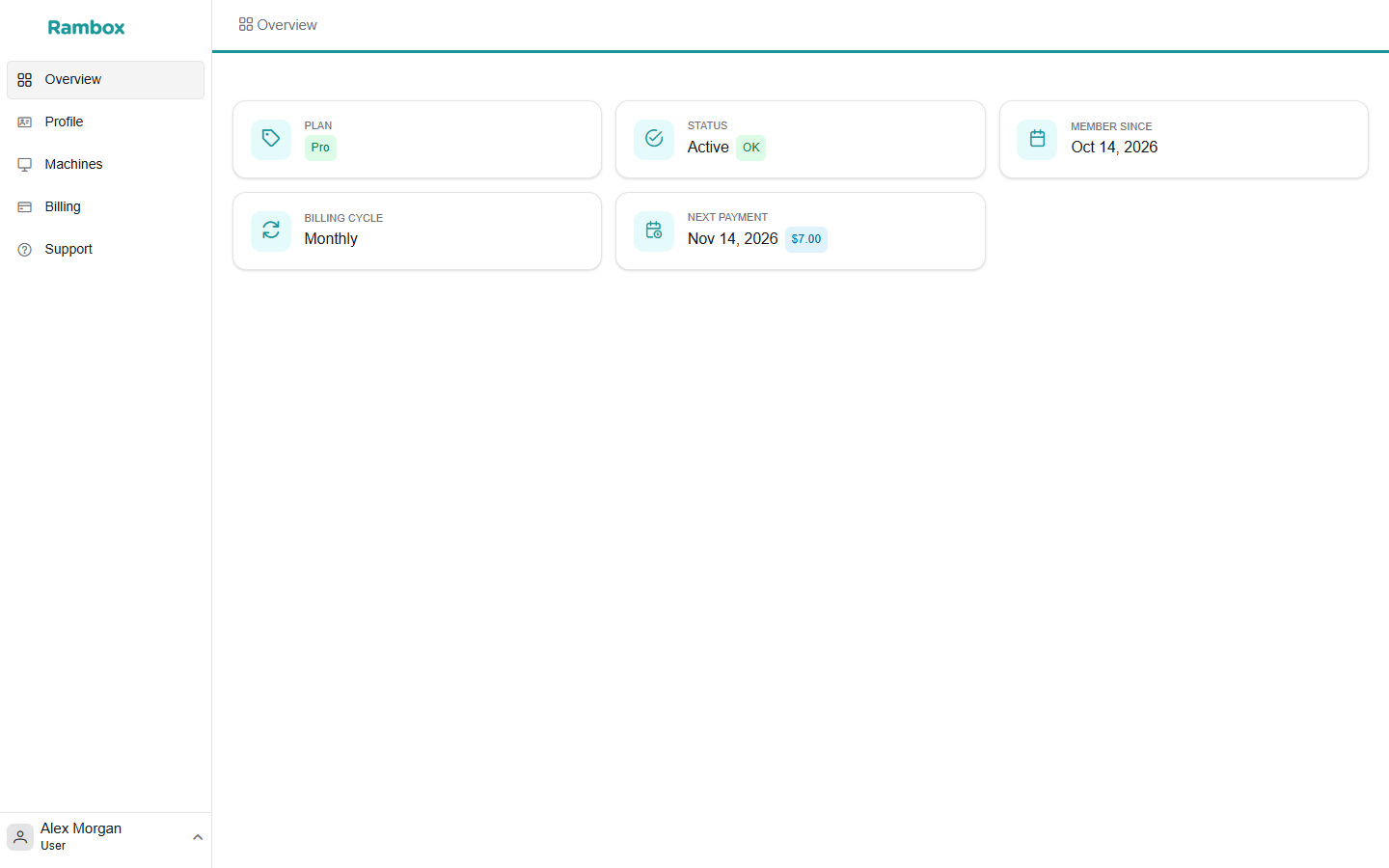Click the NEXT PAYMENT label

pyautogui.click(x=727, y=218)
